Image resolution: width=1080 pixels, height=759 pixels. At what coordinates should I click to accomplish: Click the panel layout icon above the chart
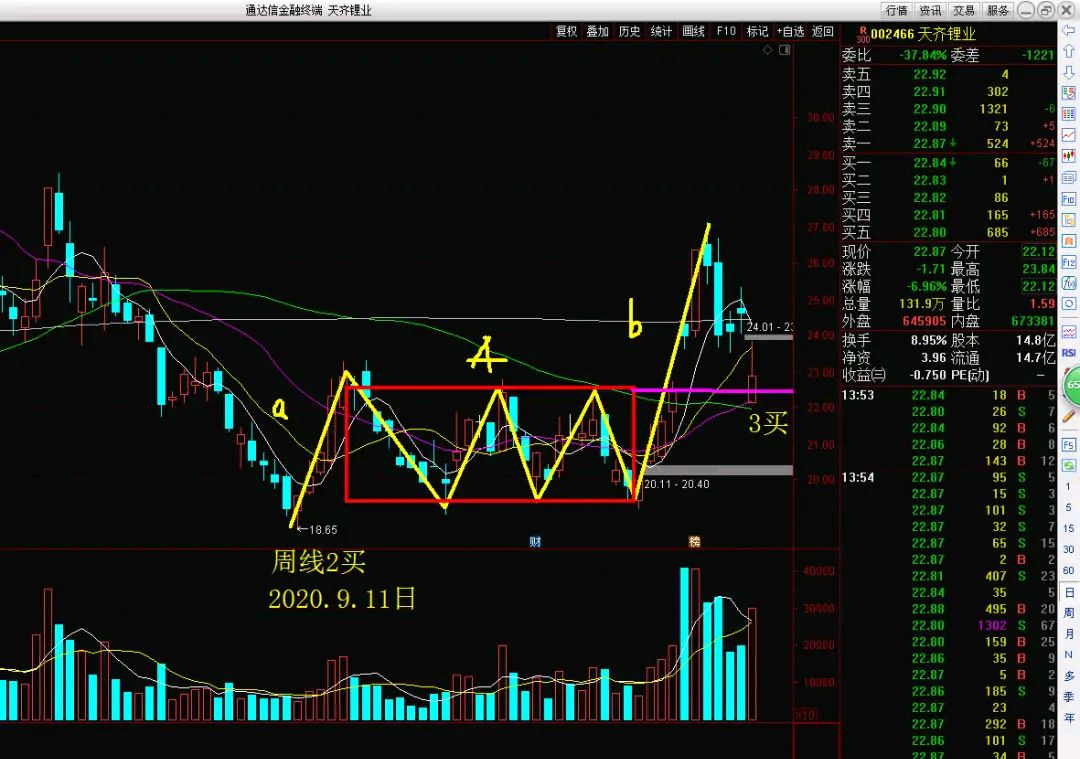[x=785, y=50]
